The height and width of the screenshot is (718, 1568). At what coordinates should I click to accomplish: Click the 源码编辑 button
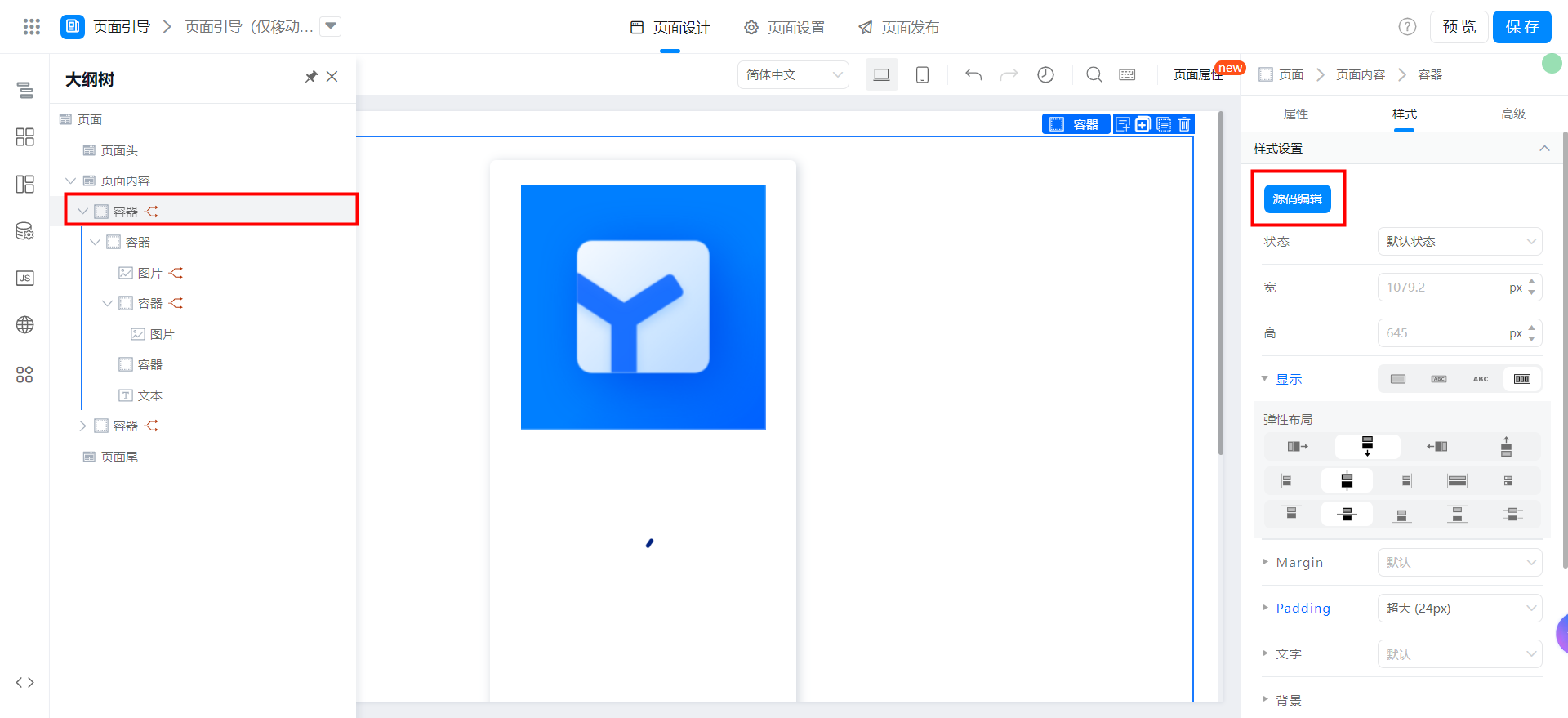1298,198
